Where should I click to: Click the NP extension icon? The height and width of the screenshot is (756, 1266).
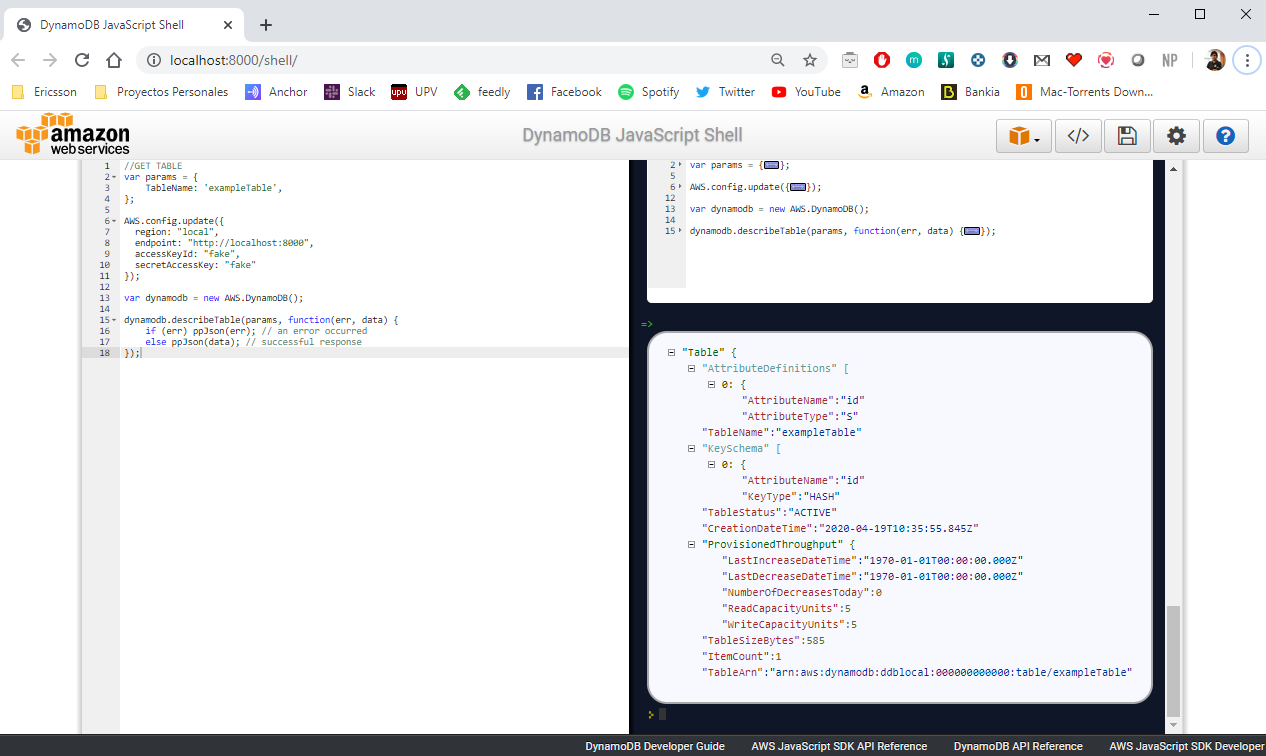1170,60
